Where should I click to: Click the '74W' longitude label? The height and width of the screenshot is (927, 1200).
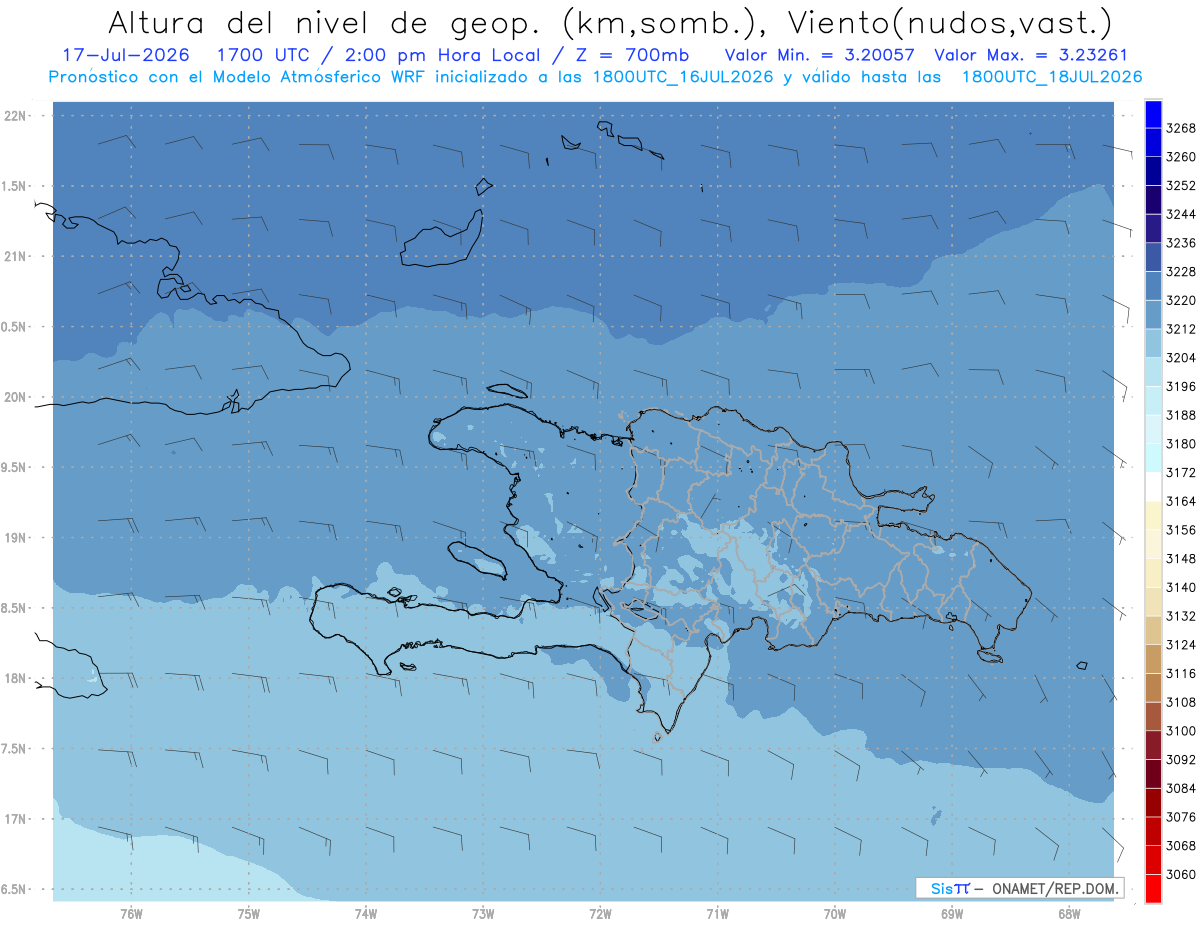pos(366,913)
